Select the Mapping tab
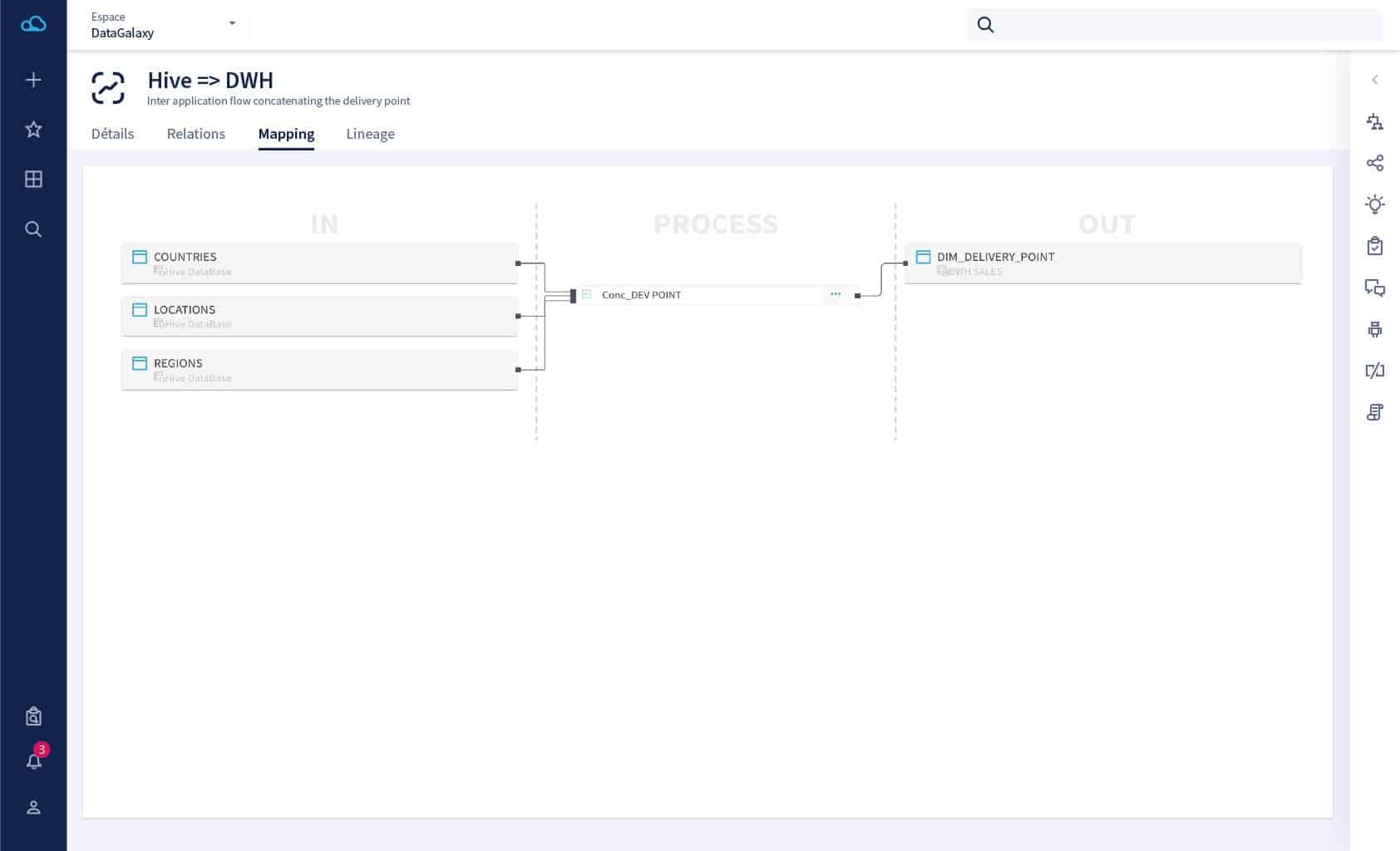The width and height of the screenshot is (1400, 851). [x=286, y=134]
